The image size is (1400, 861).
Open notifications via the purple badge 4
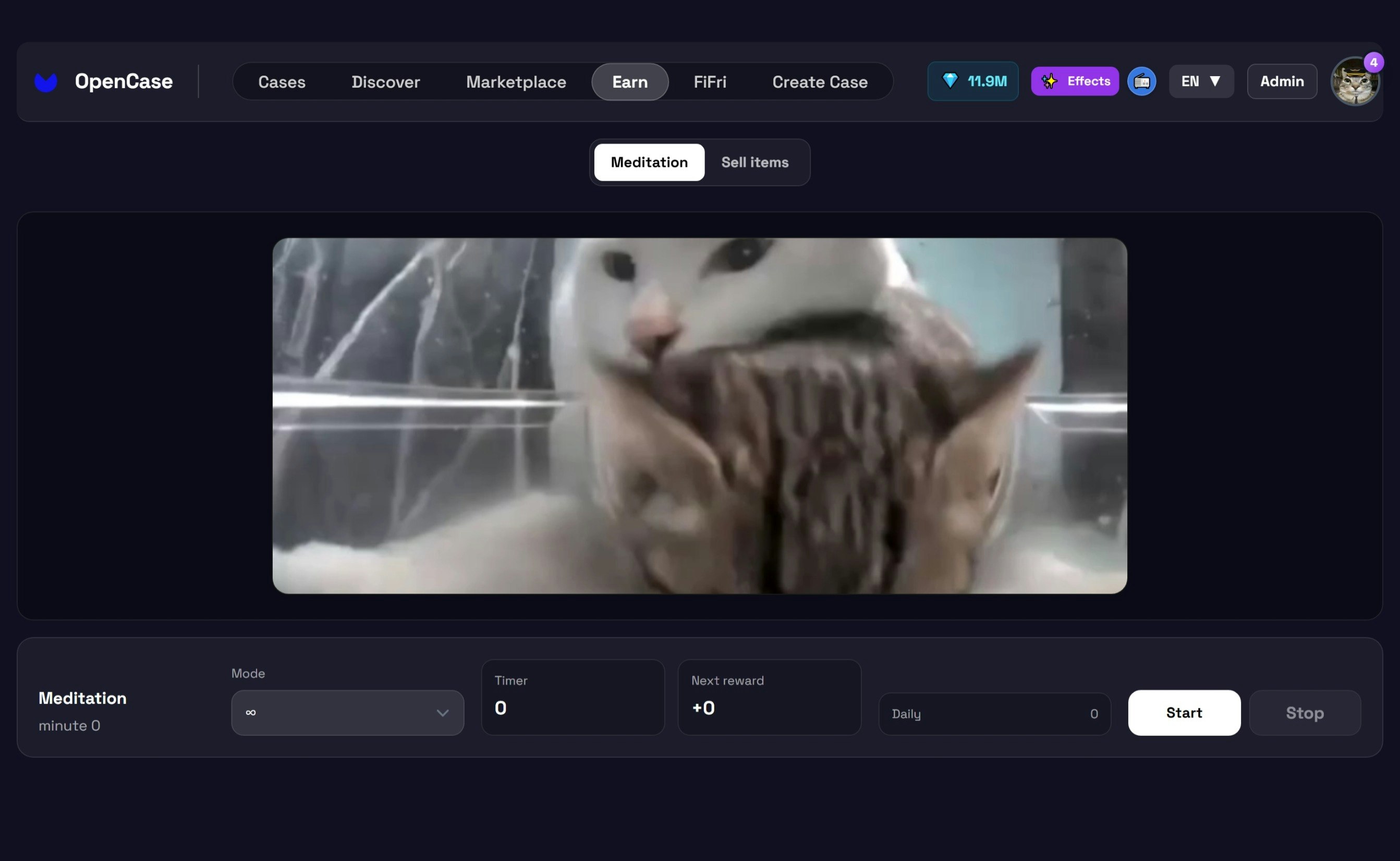click(1374, 63)
